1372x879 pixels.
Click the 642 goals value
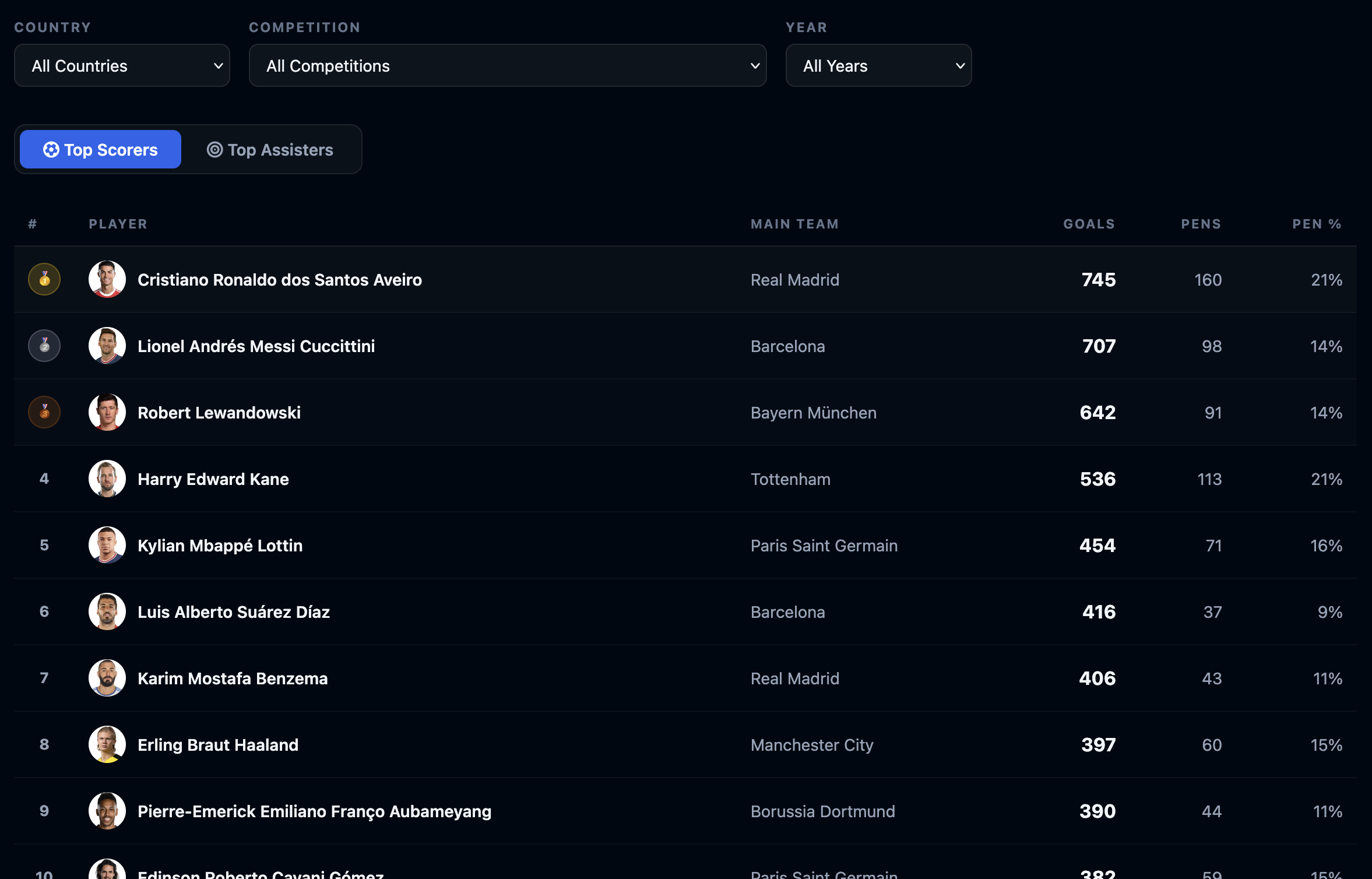1097,413
